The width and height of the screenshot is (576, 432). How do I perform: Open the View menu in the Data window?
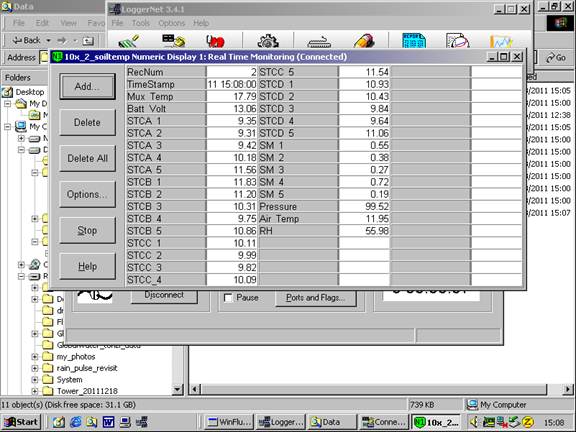(68, 23)
